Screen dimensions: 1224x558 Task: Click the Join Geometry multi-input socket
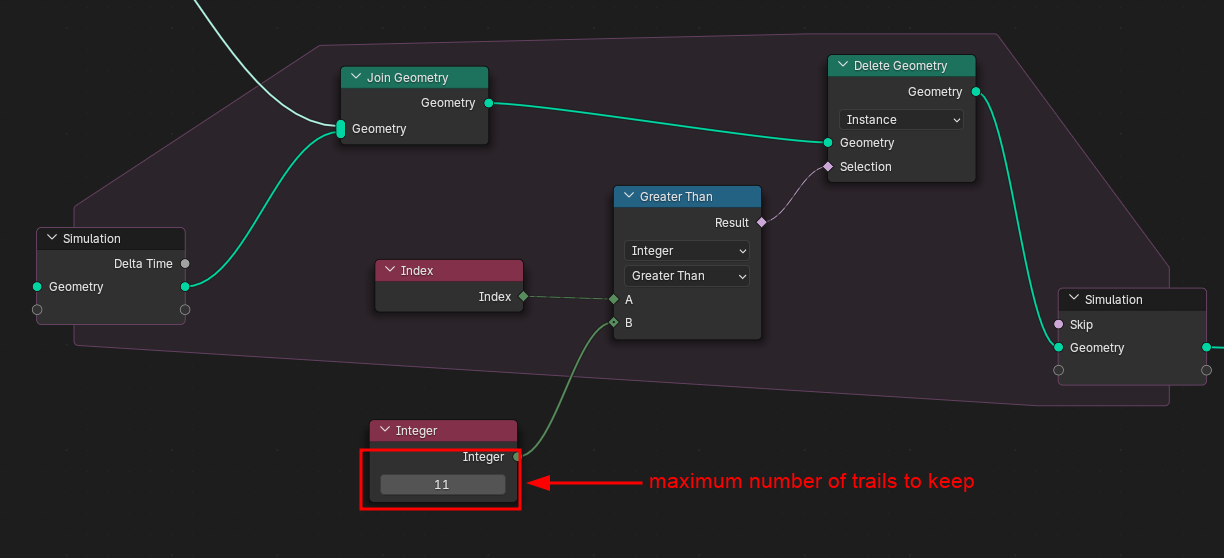click(341, 129)
